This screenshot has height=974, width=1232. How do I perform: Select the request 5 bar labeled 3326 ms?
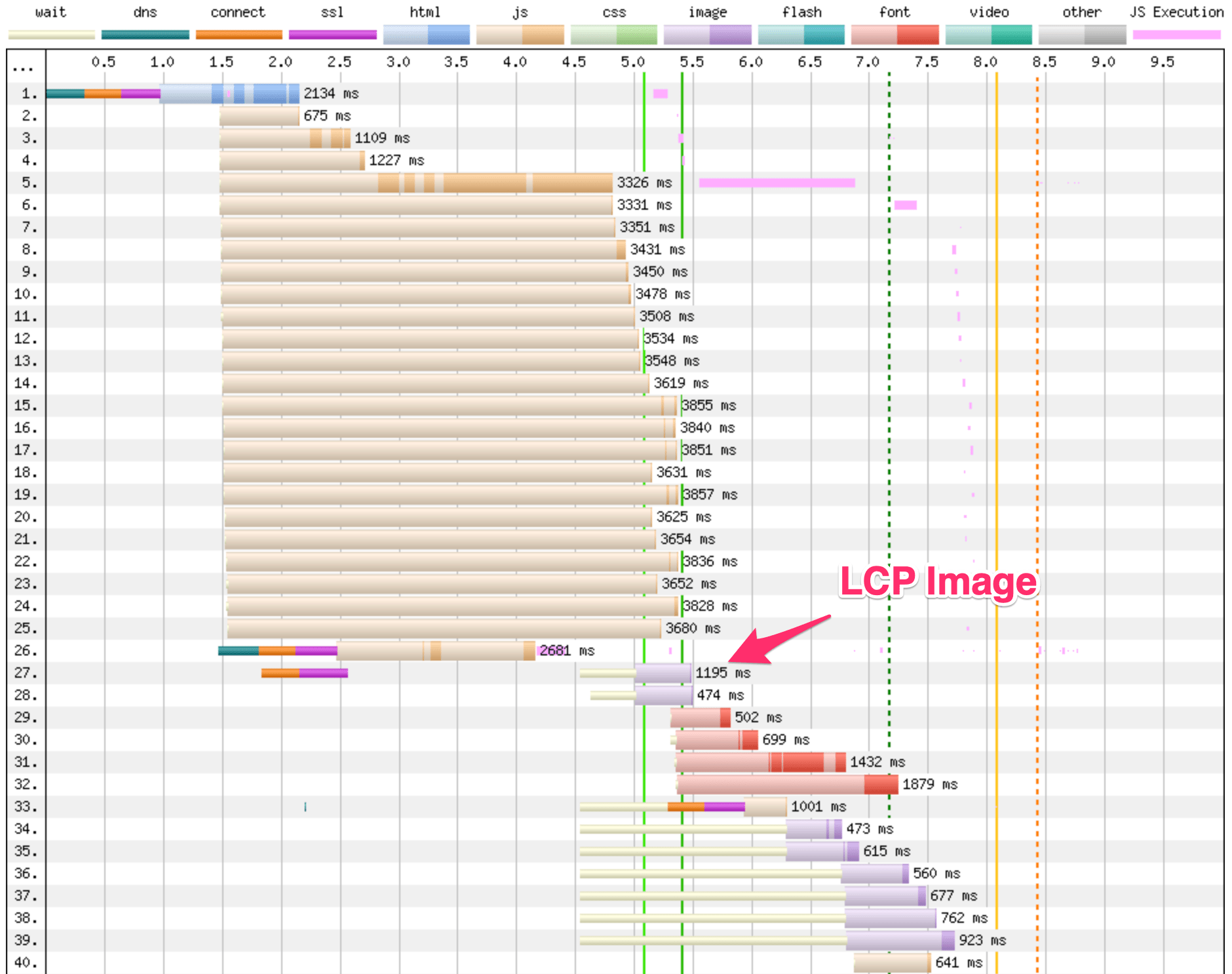click(416, 183)
